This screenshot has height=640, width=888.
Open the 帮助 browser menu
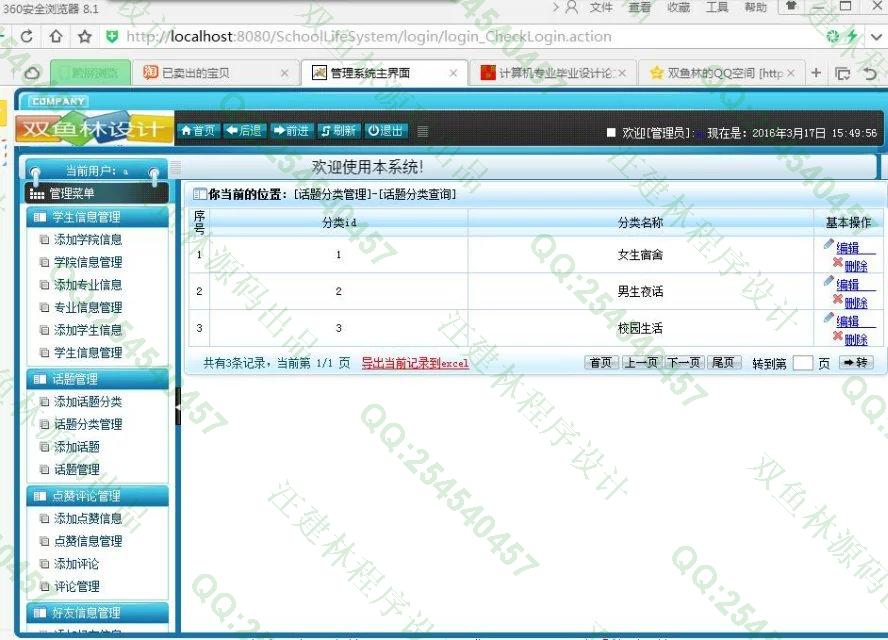(755, 7)
